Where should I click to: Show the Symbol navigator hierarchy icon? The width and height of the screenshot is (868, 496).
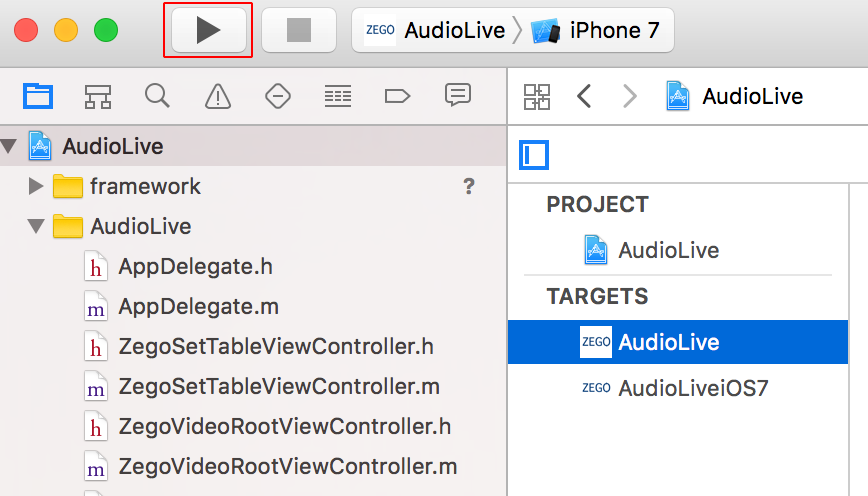point(98,96)
